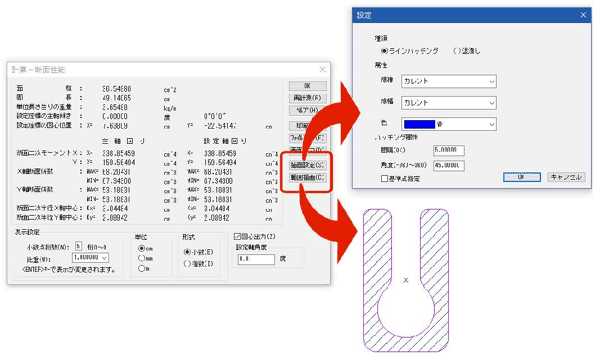Click the ファイル(F) file output button

pyautogui.click(x=307, y=138)
